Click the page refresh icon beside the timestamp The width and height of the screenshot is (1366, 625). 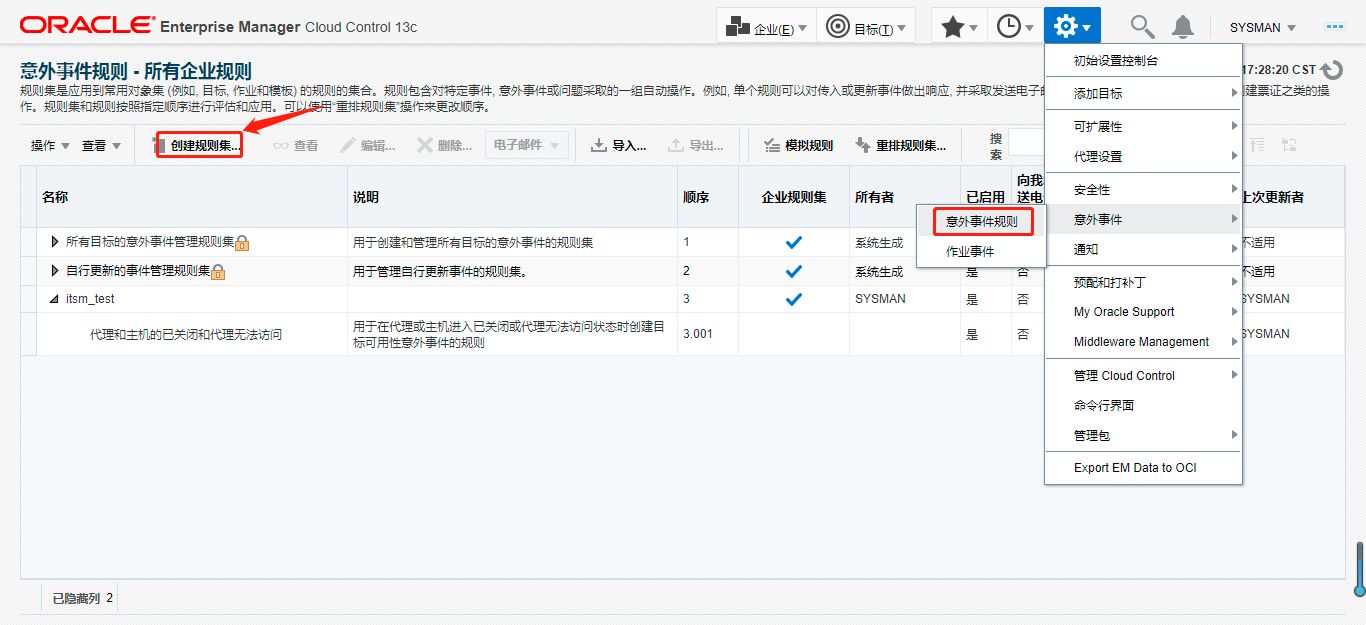[1331, 71]
